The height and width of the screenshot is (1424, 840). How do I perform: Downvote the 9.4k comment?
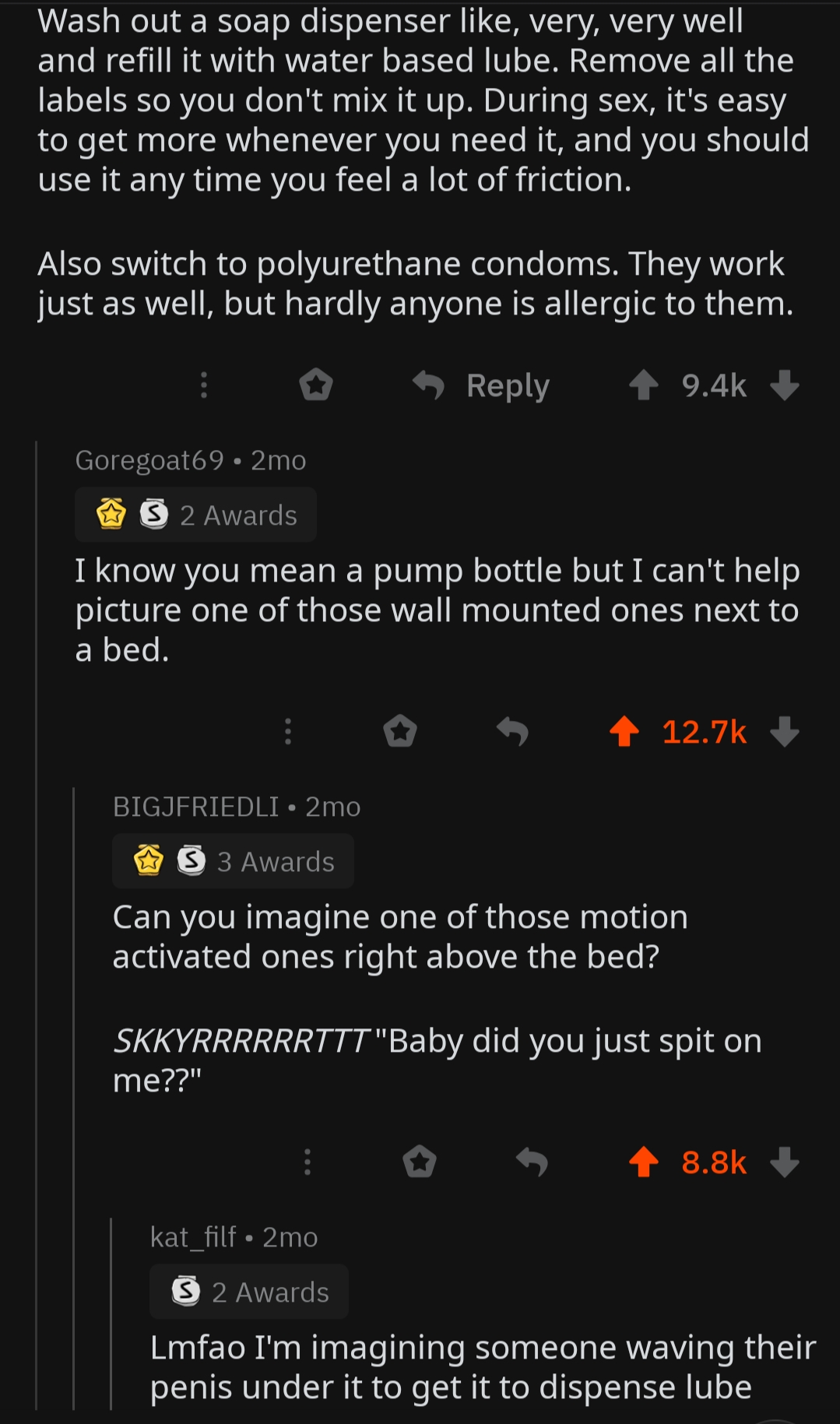tap(784, 385)
